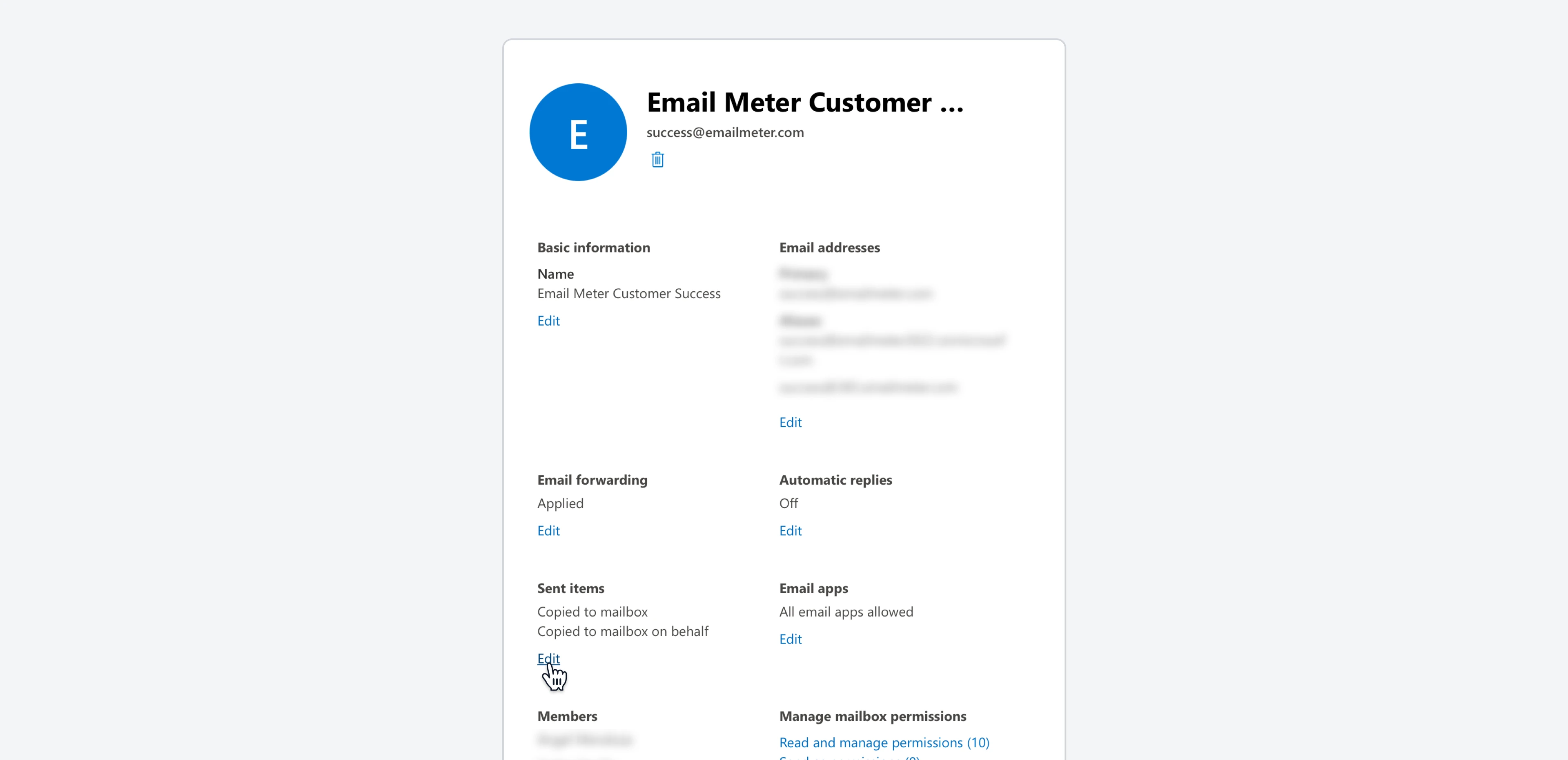This screenshot has width=1568, height=760.
Task: Edit the Email addresses section
Action: click(790, 422)
